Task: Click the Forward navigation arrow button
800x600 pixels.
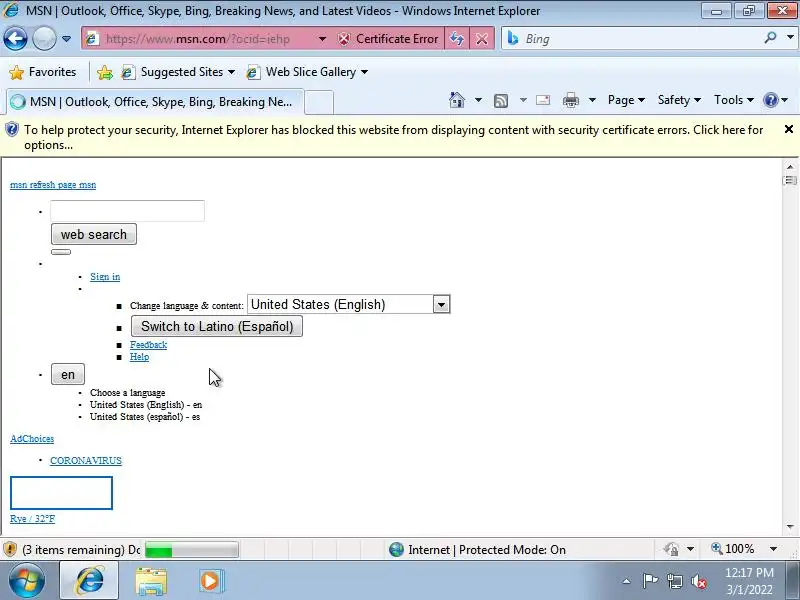Action: (44, 39)
